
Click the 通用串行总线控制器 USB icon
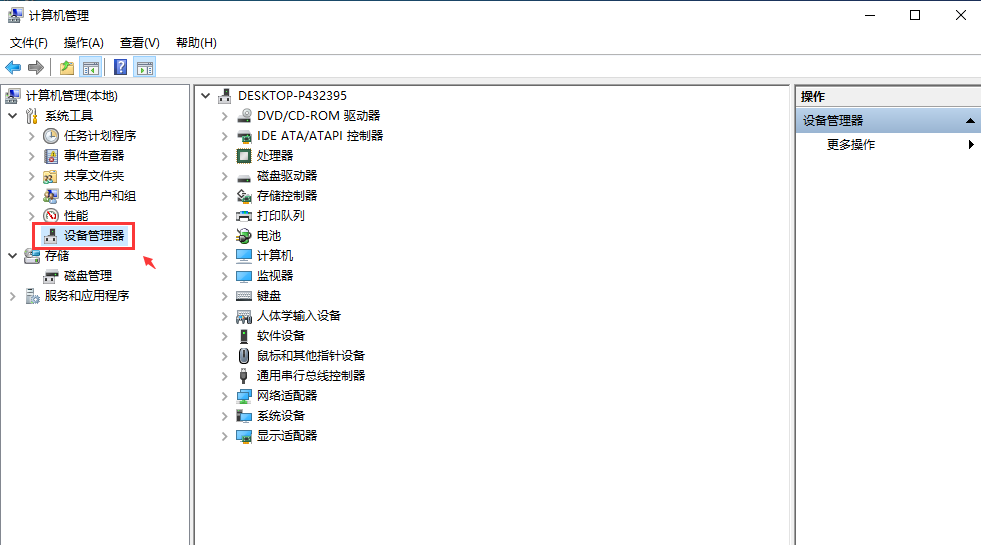point(244,376)
